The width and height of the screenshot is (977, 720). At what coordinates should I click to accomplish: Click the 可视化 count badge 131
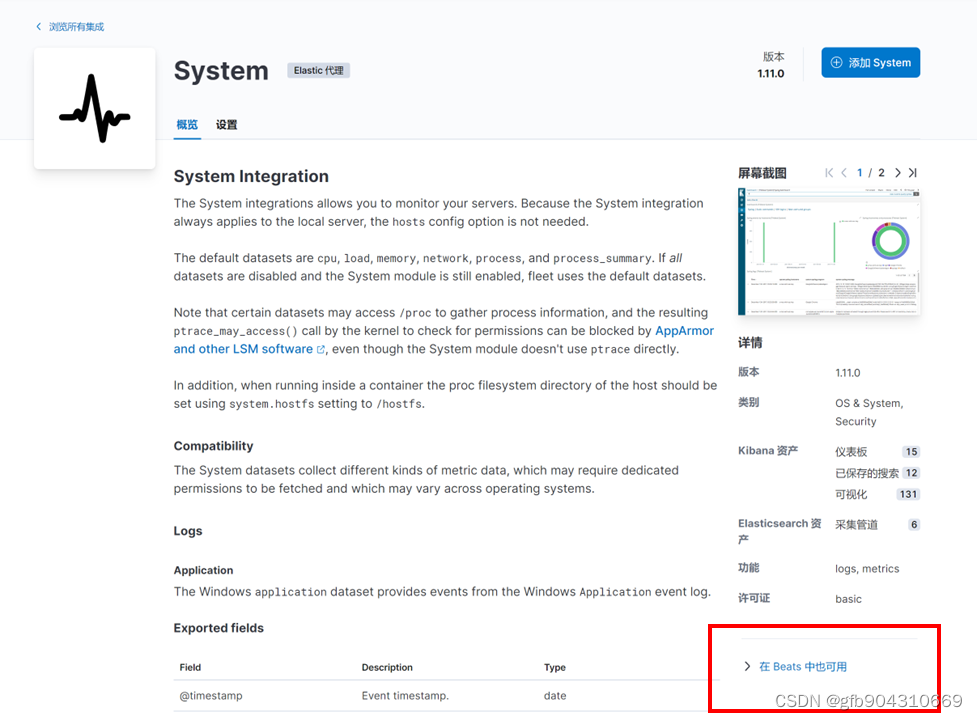[x=908, y=494]
